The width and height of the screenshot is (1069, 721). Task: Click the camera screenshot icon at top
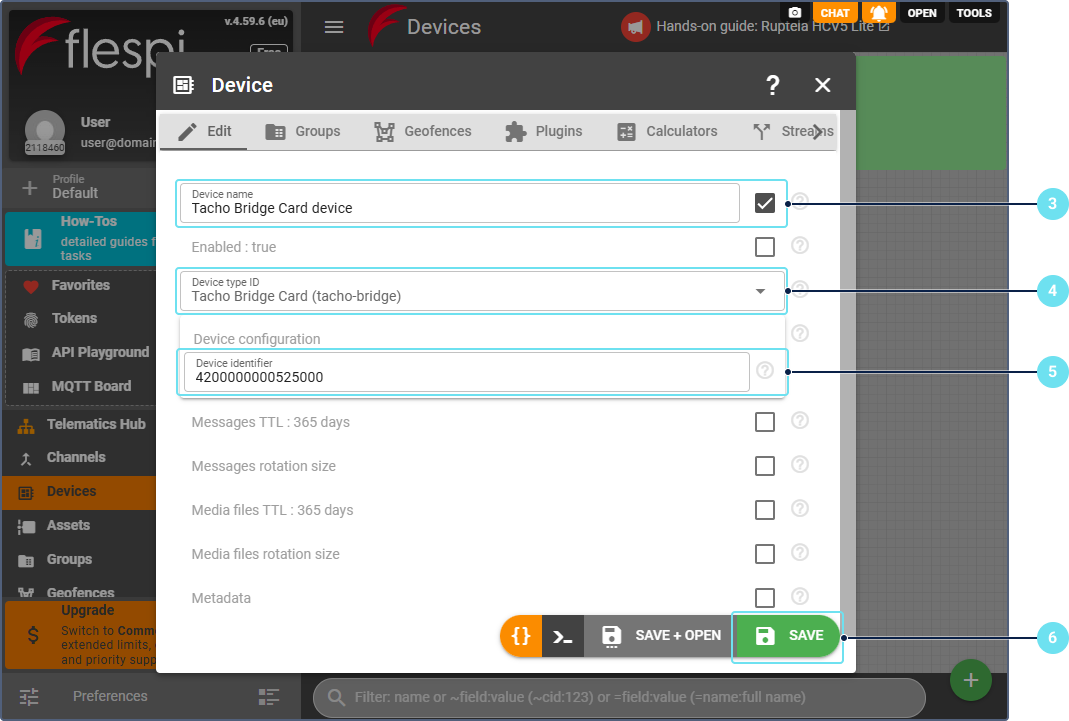[x=795, y=13]
